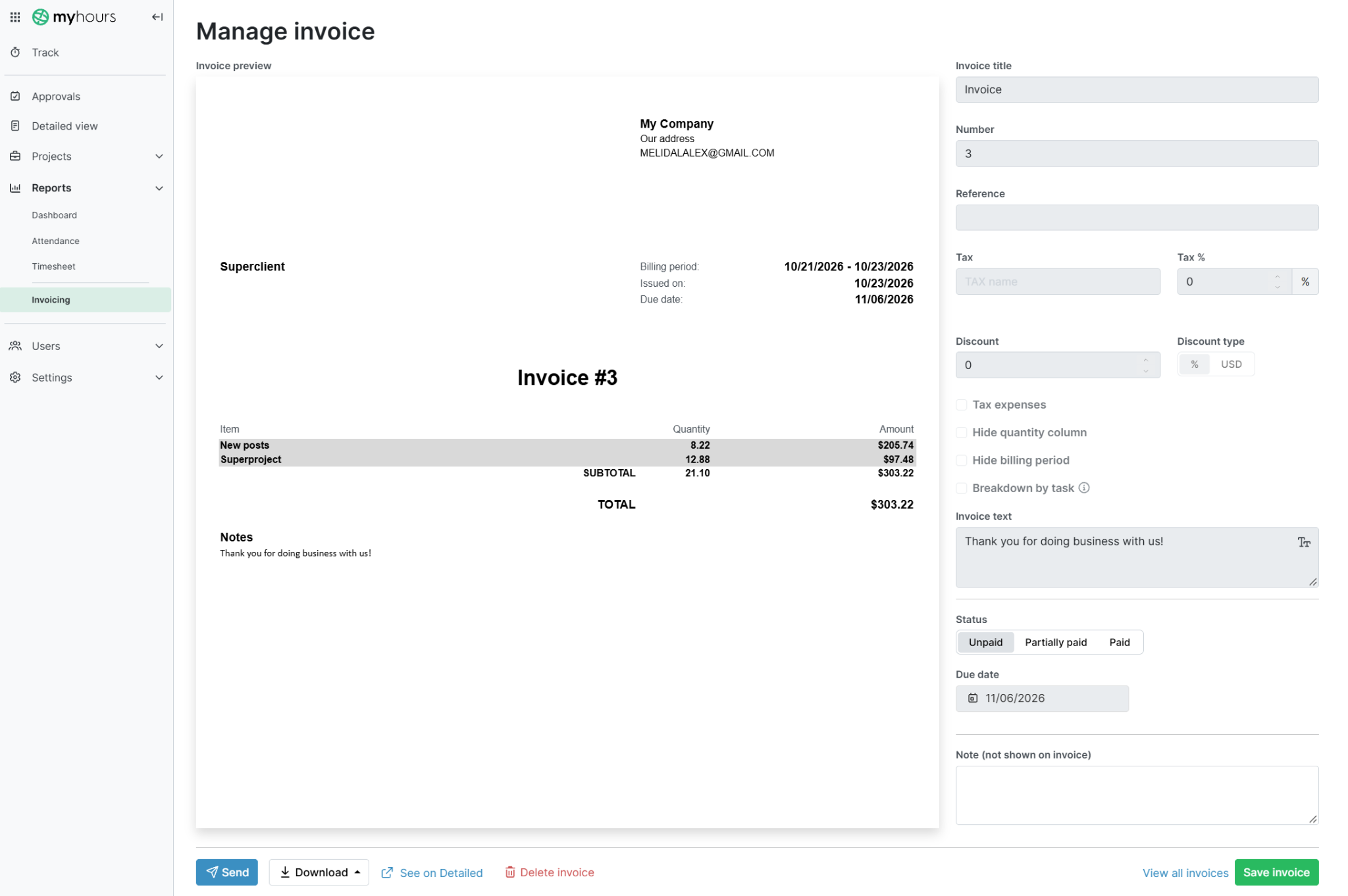Enable the Tax expenses checkbox

click(962, 405)
